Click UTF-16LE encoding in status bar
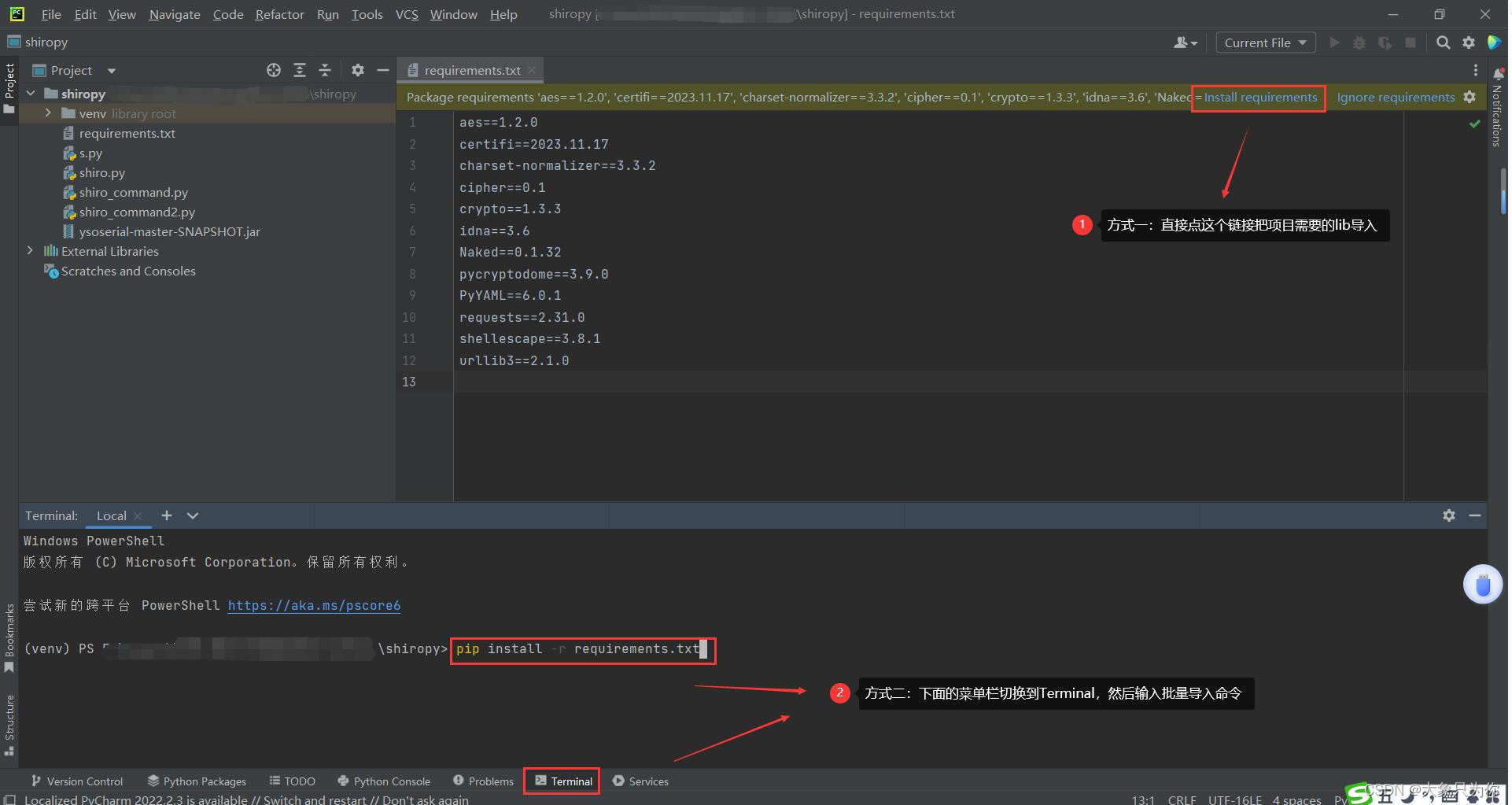This screenshot has height=805, width=1512. (x=1234, y=799)
